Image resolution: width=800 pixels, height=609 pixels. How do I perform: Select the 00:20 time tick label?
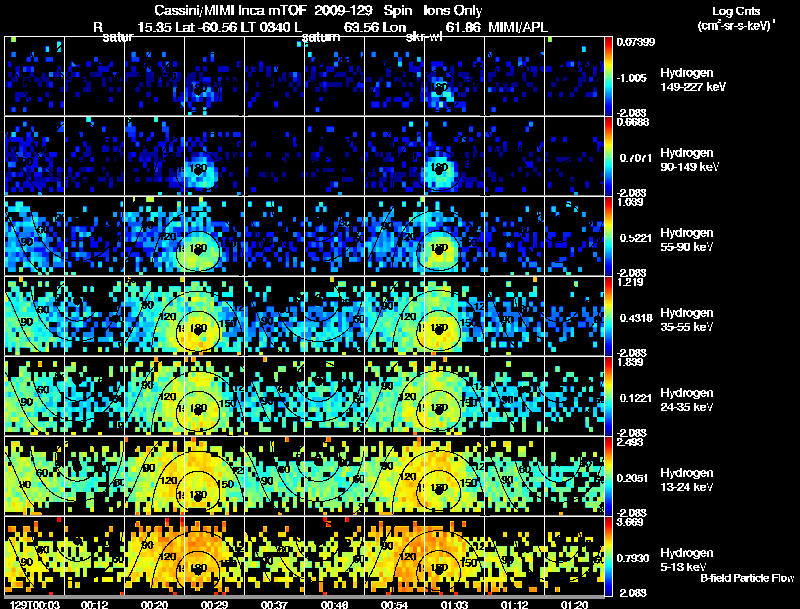[155, 605]
